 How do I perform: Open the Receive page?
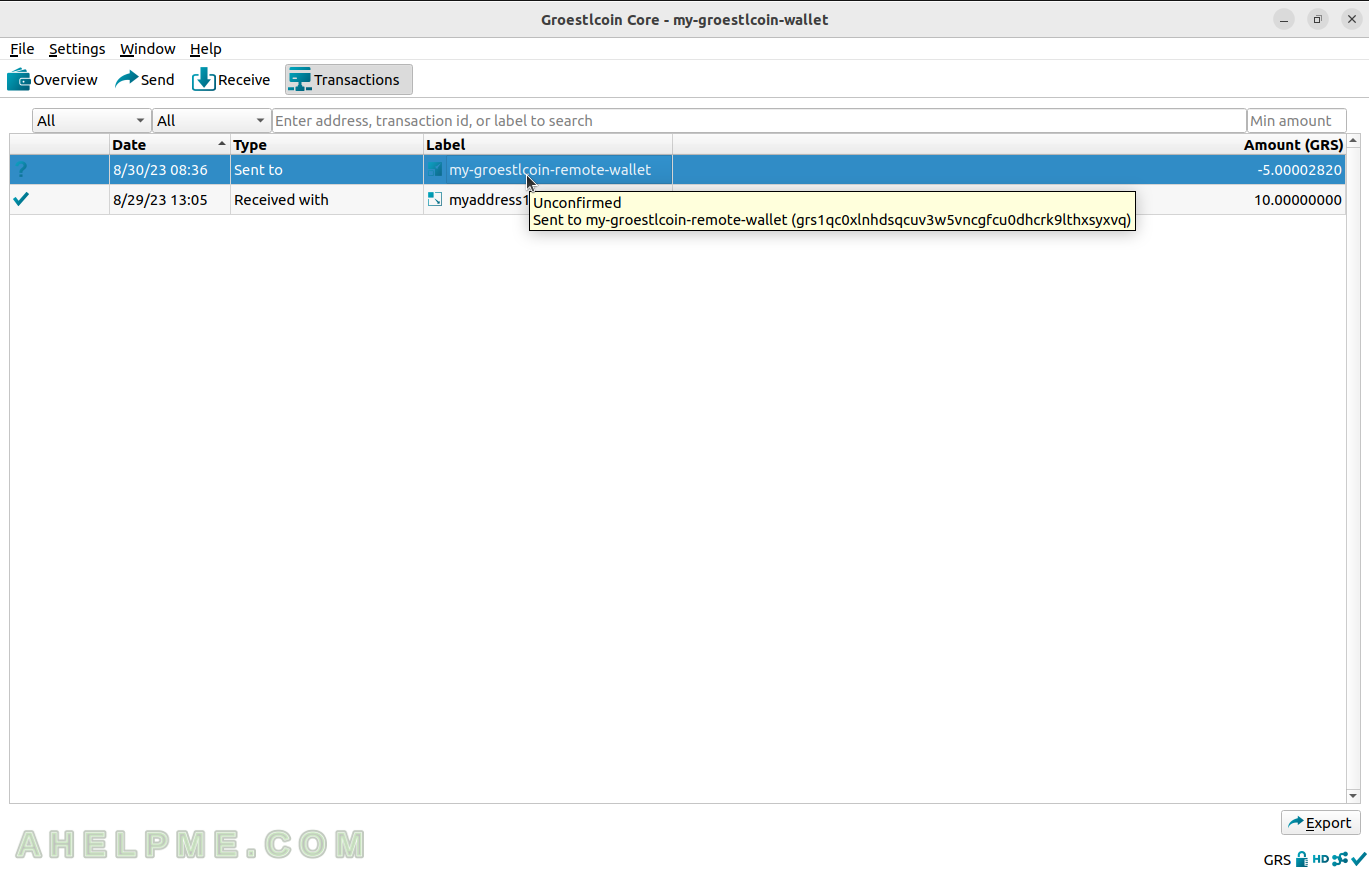tap(231, 80)
